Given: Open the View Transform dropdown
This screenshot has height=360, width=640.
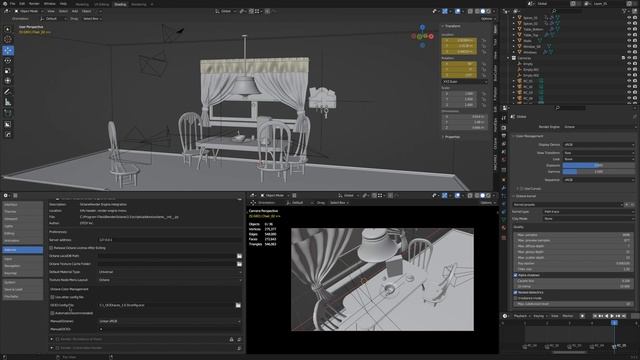Looking at the screenshot, I should [x=599, y=153].
